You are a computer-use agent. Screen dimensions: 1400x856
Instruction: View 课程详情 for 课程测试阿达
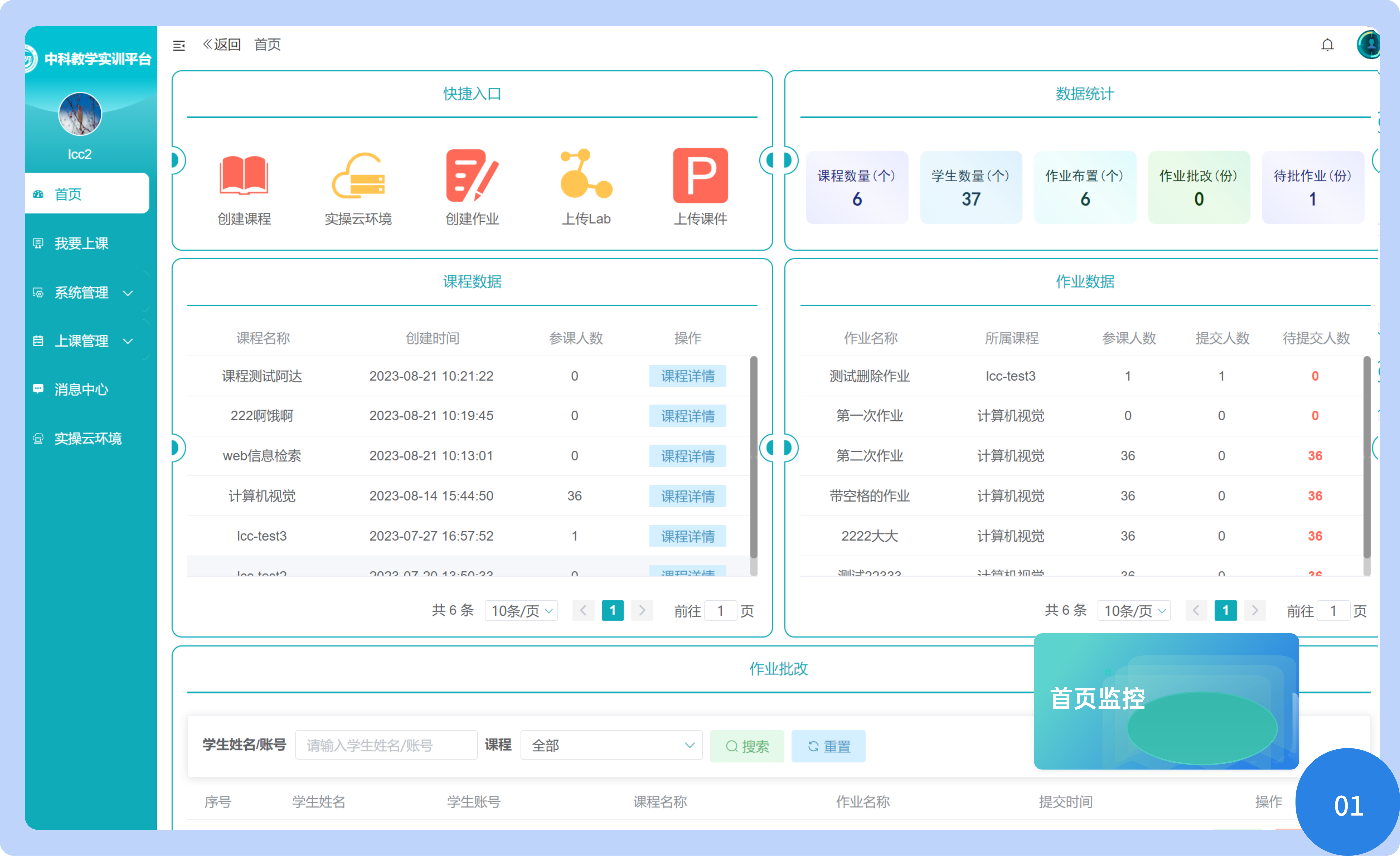[688, 376]
